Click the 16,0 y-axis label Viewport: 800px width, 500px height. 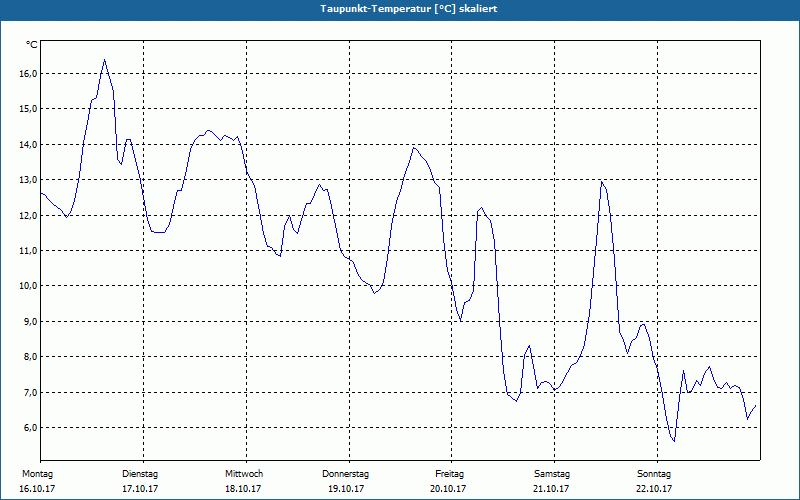click(29, 73)
